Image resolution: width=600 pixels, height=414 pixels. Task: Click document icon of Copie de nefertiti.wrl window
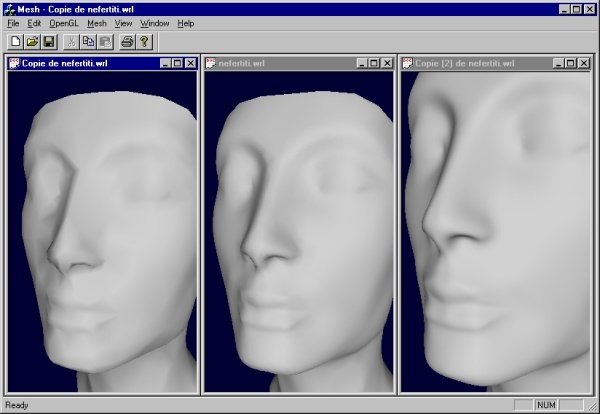(14, 63)
